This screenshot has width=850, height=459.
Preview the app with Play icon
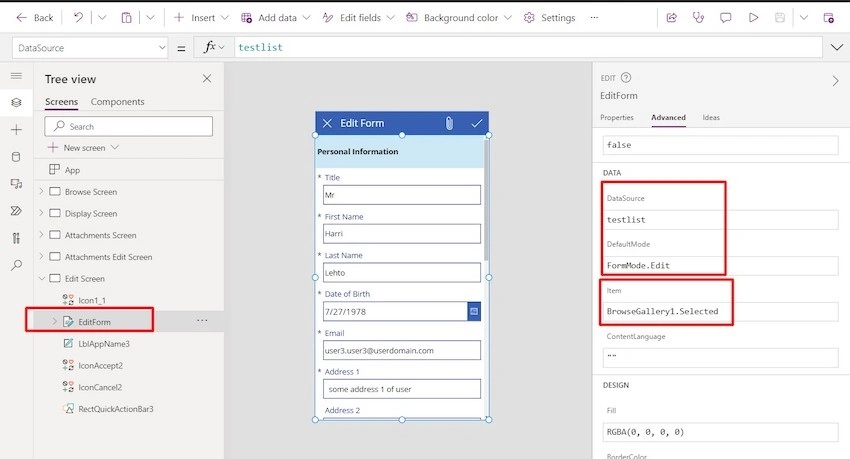tap(753, 18)
